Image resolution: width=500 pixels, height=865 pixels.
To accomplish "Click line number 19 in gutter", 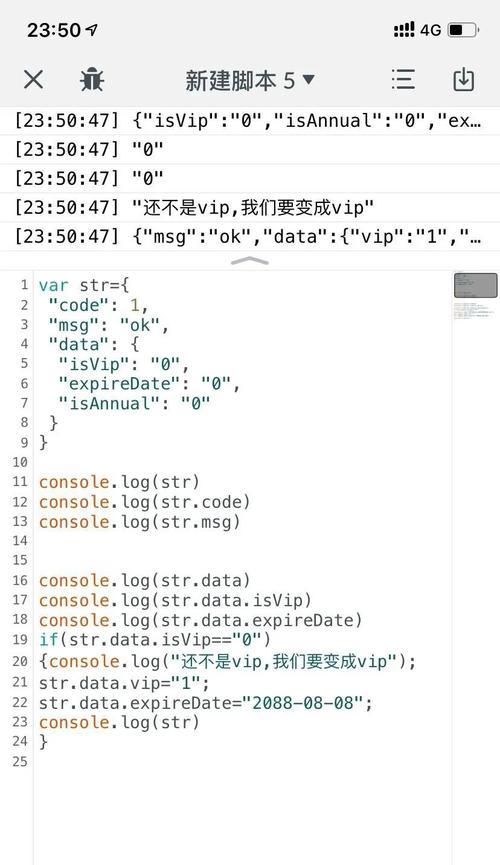I will click(x=20, y=639).
